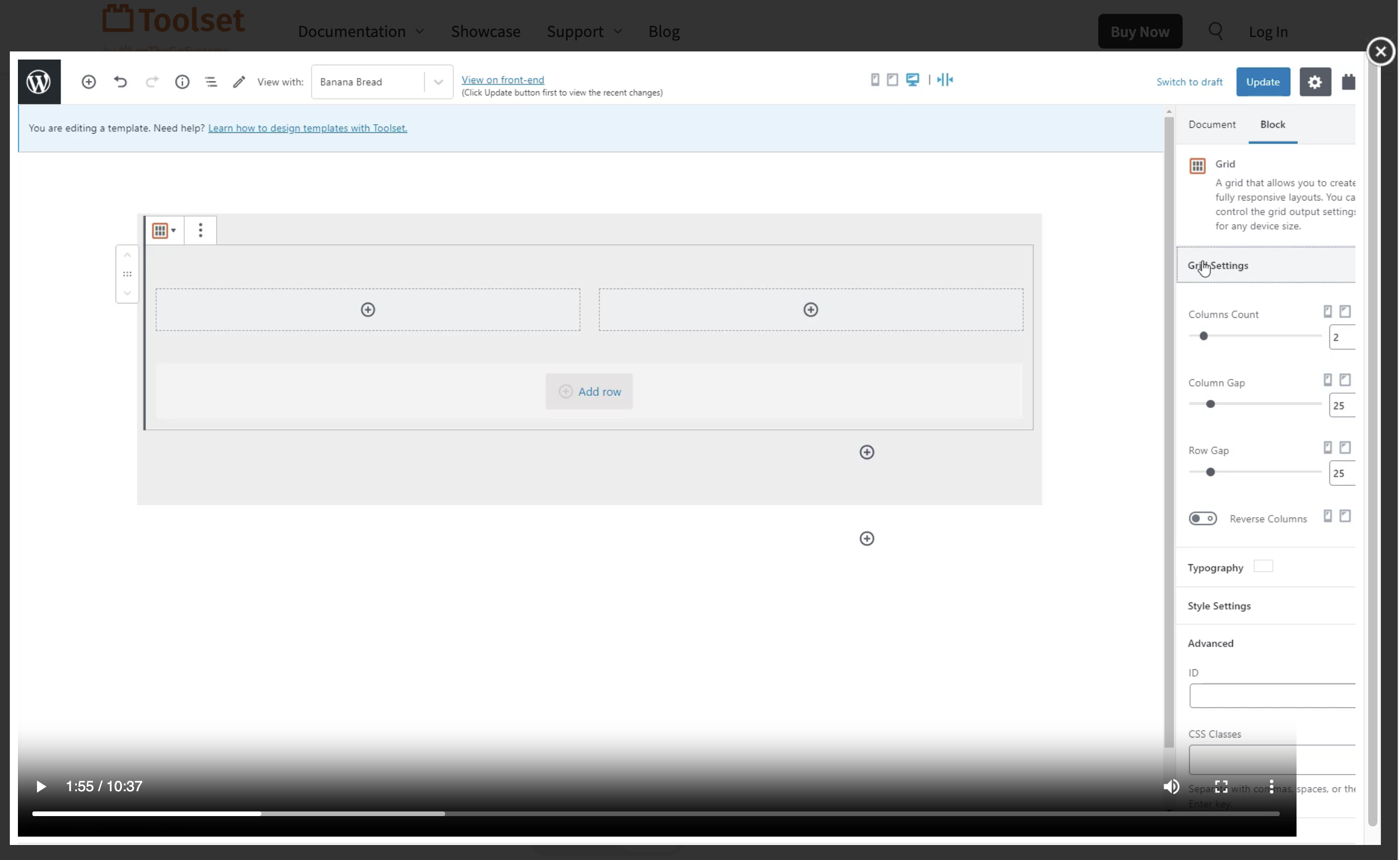The height and width of the screenshot is (860, 1400).
Task: Click the Redo arrow icon
Action: 151,82
